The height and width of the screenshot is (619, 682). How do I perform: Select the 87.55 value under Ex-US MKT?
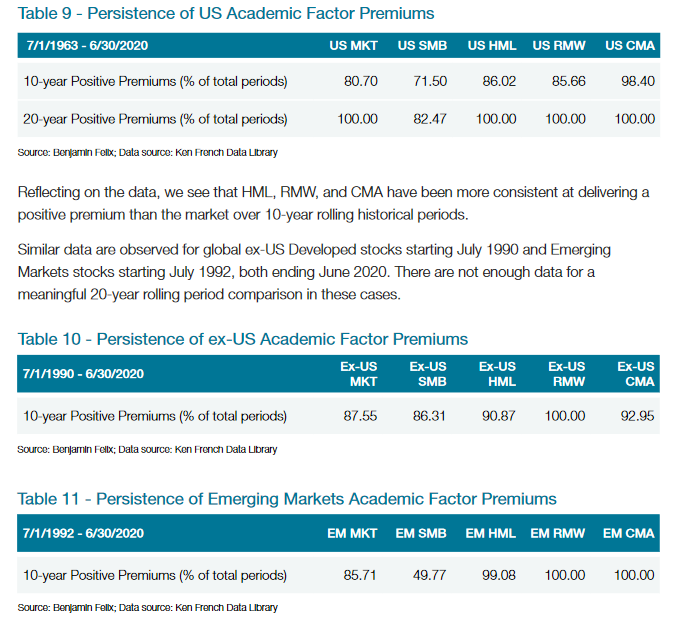coord(360,416)
